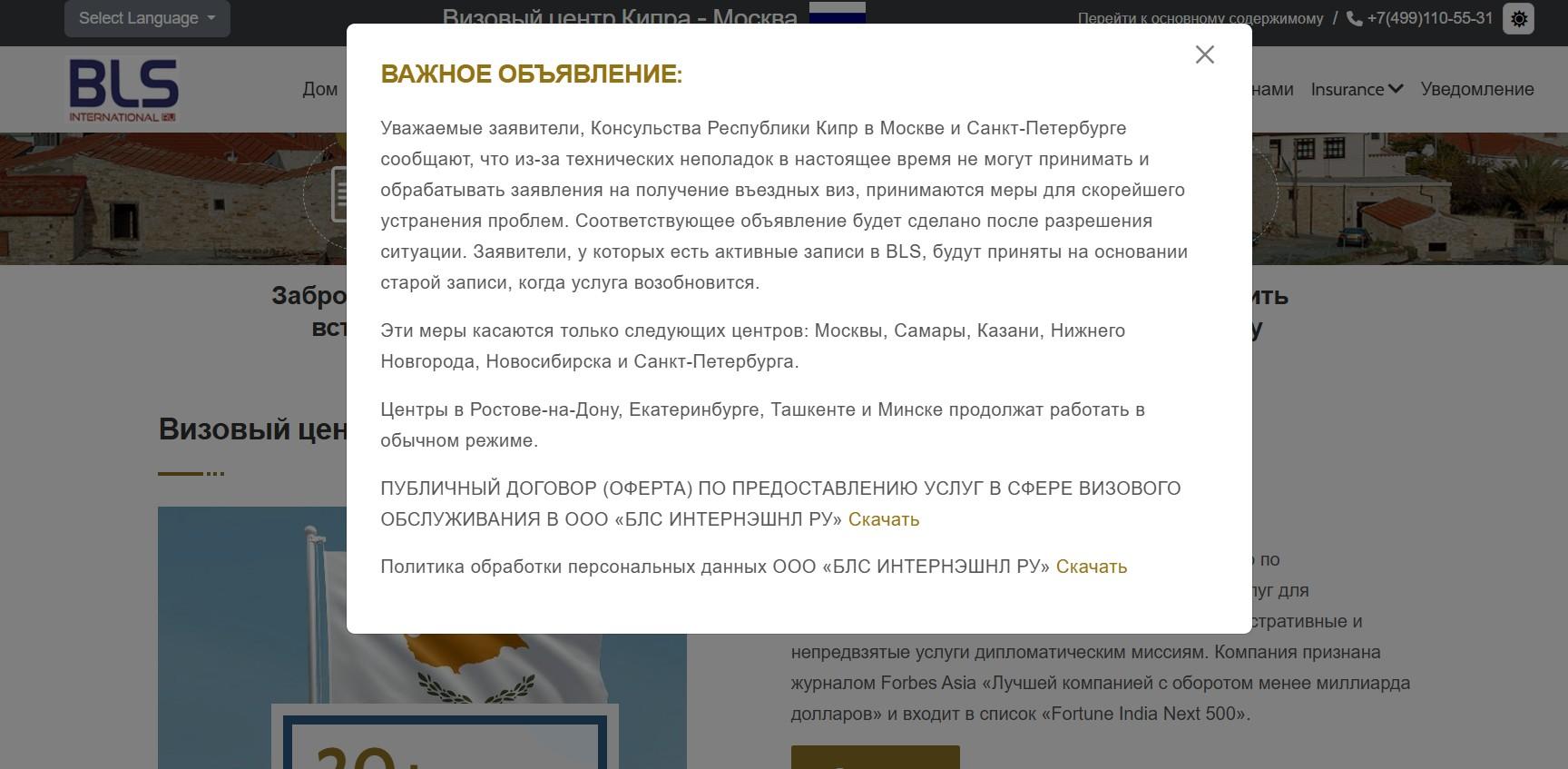Click the phone icon beside the number

point(1355,18)
